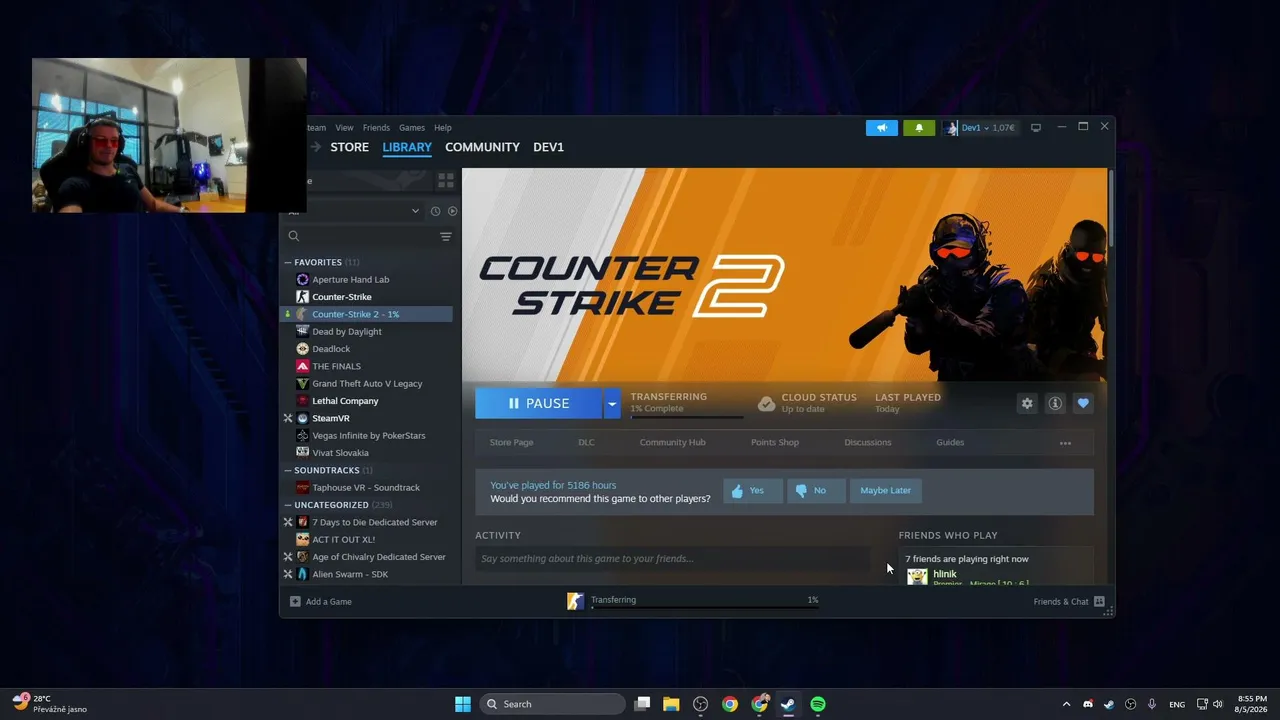Toggle the ready-to-play filter icon
Image resolution: width=1280 pixels, height=720 pixels.
click(x=453, y=211)
